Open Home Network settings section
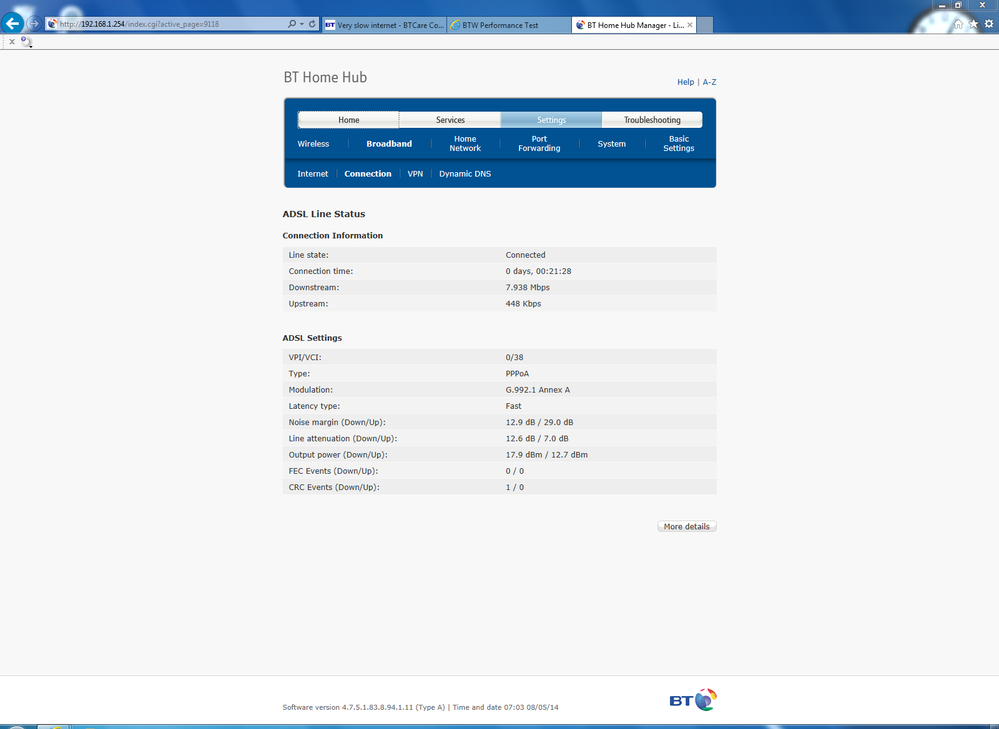This screenshot has height=729, width=999. (465, 143)
